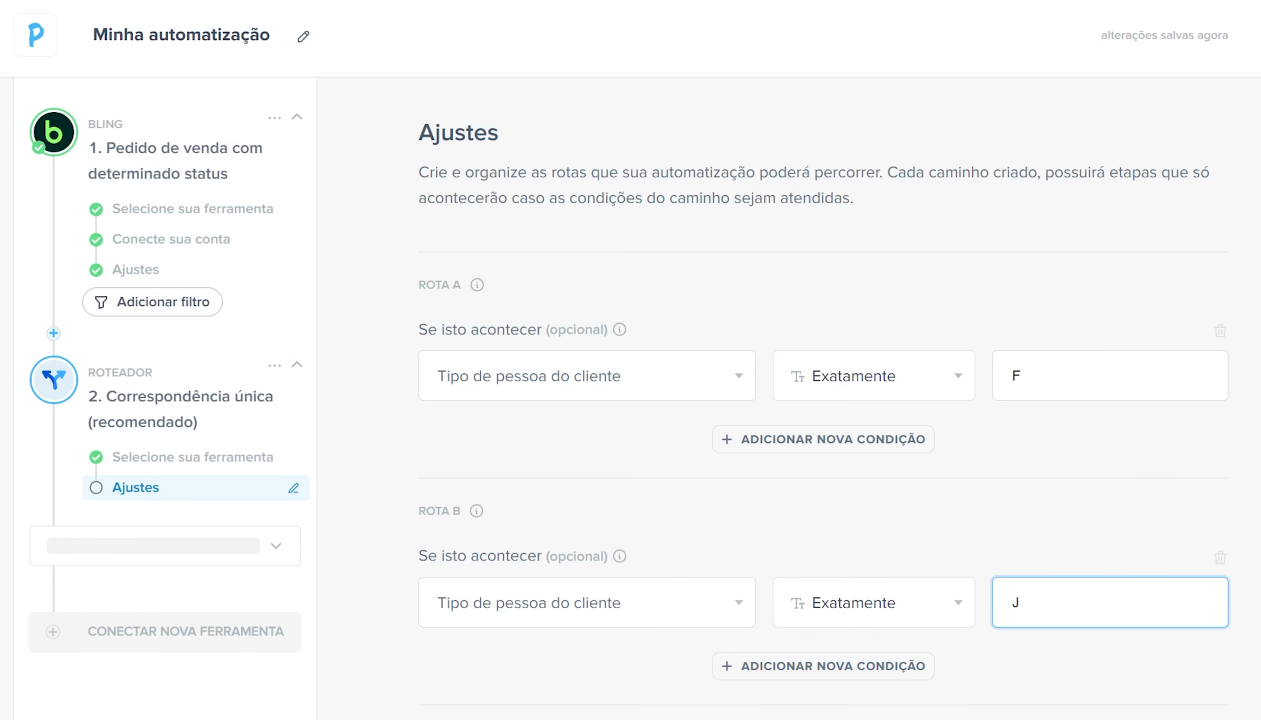The width and height of the screenshot is (1261, 720).
Task: Collapse the Bling step section
Action: [297, 117]
